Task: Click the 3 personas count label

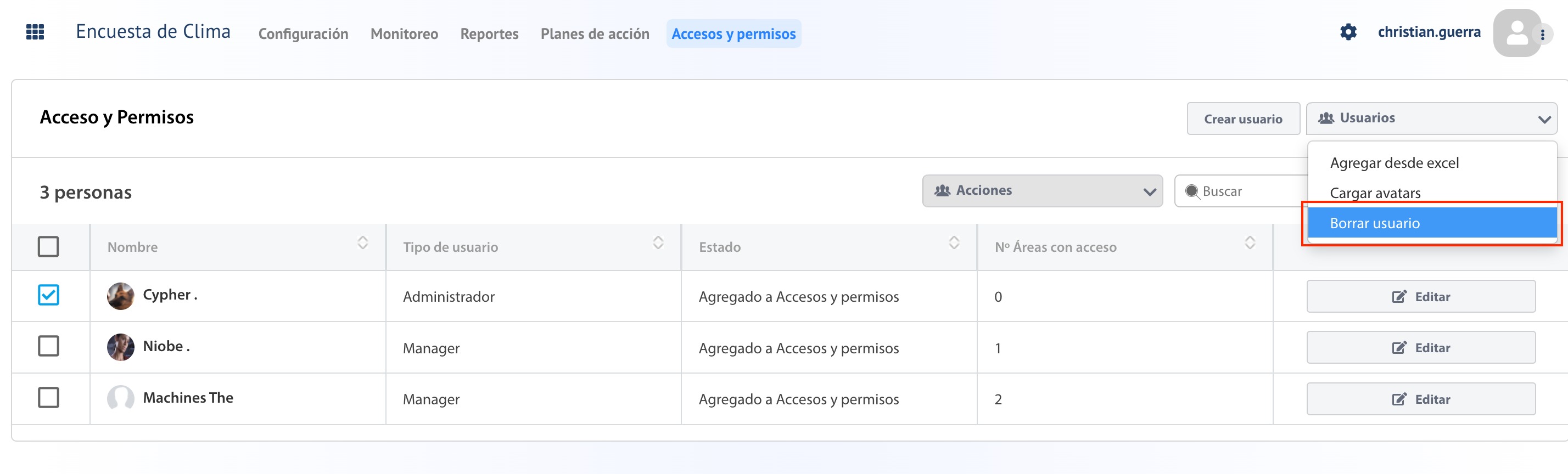Action: 85,192
